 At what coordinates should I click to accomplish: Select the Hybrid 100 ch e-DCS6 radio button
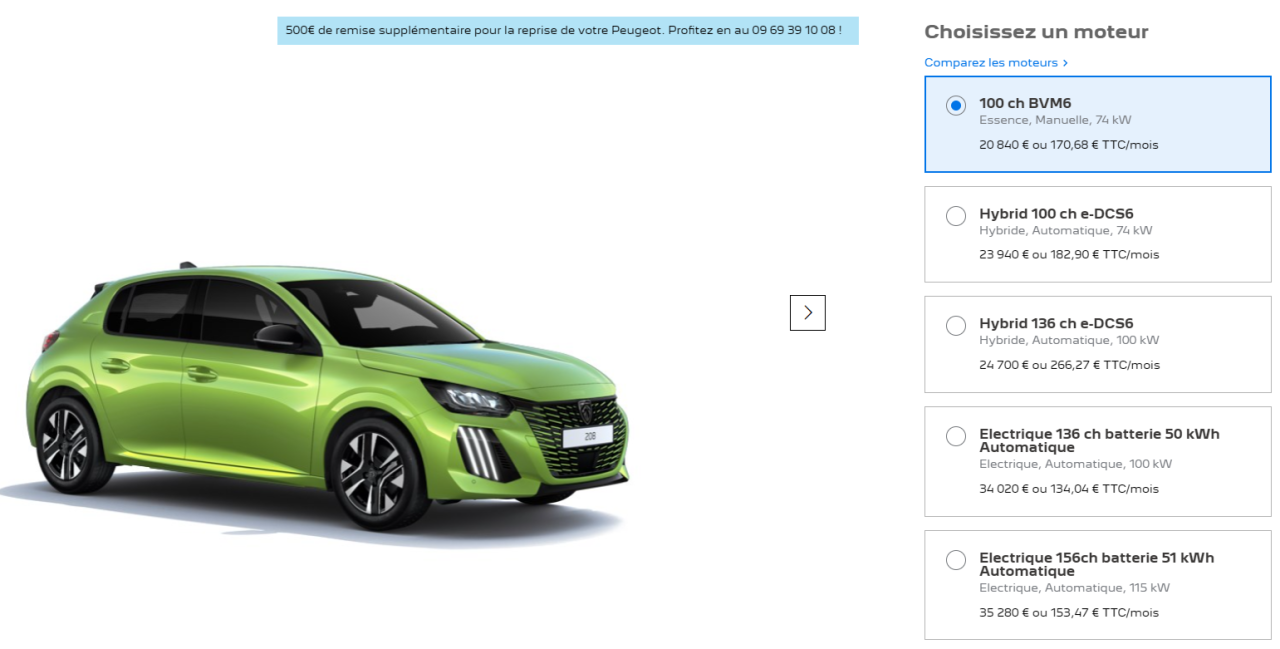(x=955, y=216)
